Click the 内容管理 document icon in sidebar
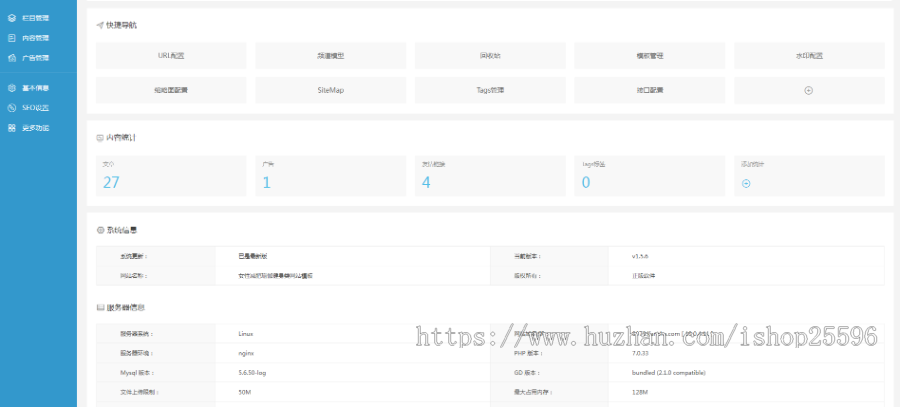Screen dimensions: 900x407 point(11,38)
